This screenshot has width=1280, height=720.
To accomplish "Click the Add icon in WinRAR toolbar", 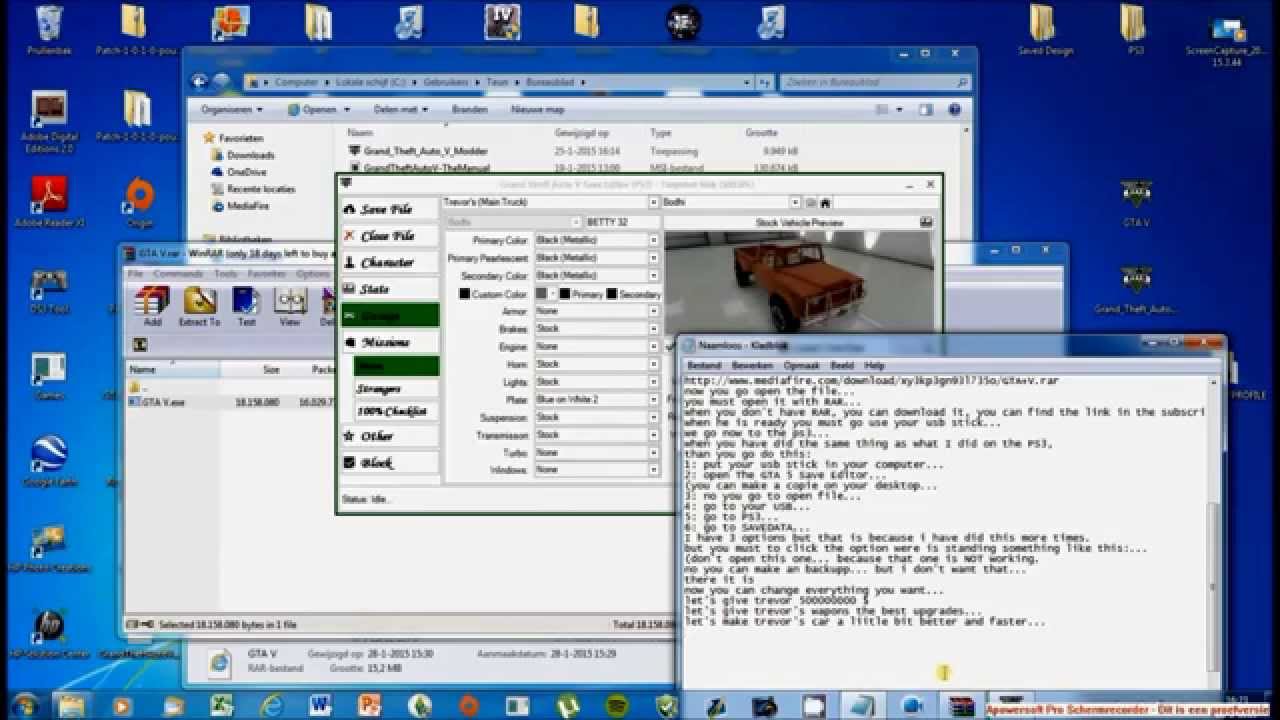I will (152, 306).
